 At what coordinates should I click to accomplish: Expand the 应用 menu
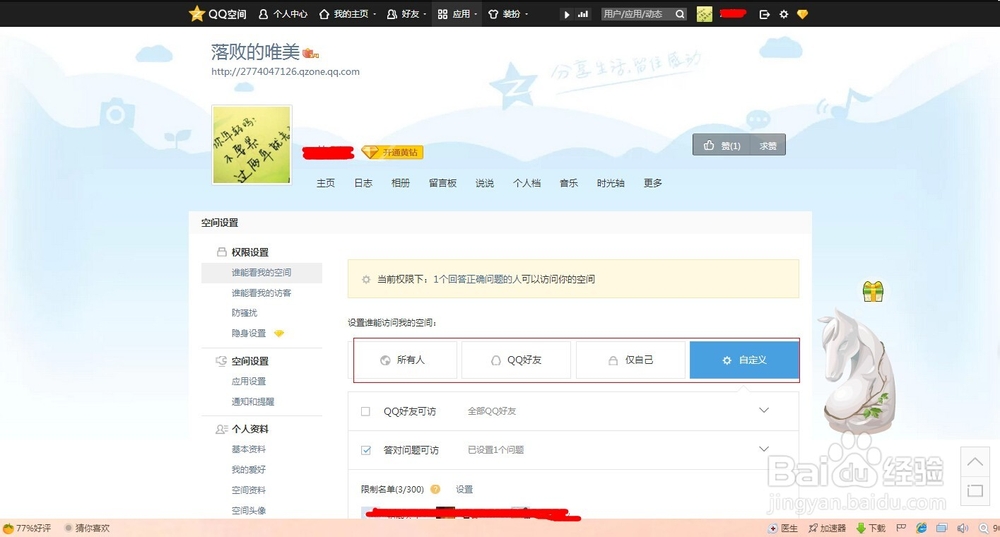(457, 14)
